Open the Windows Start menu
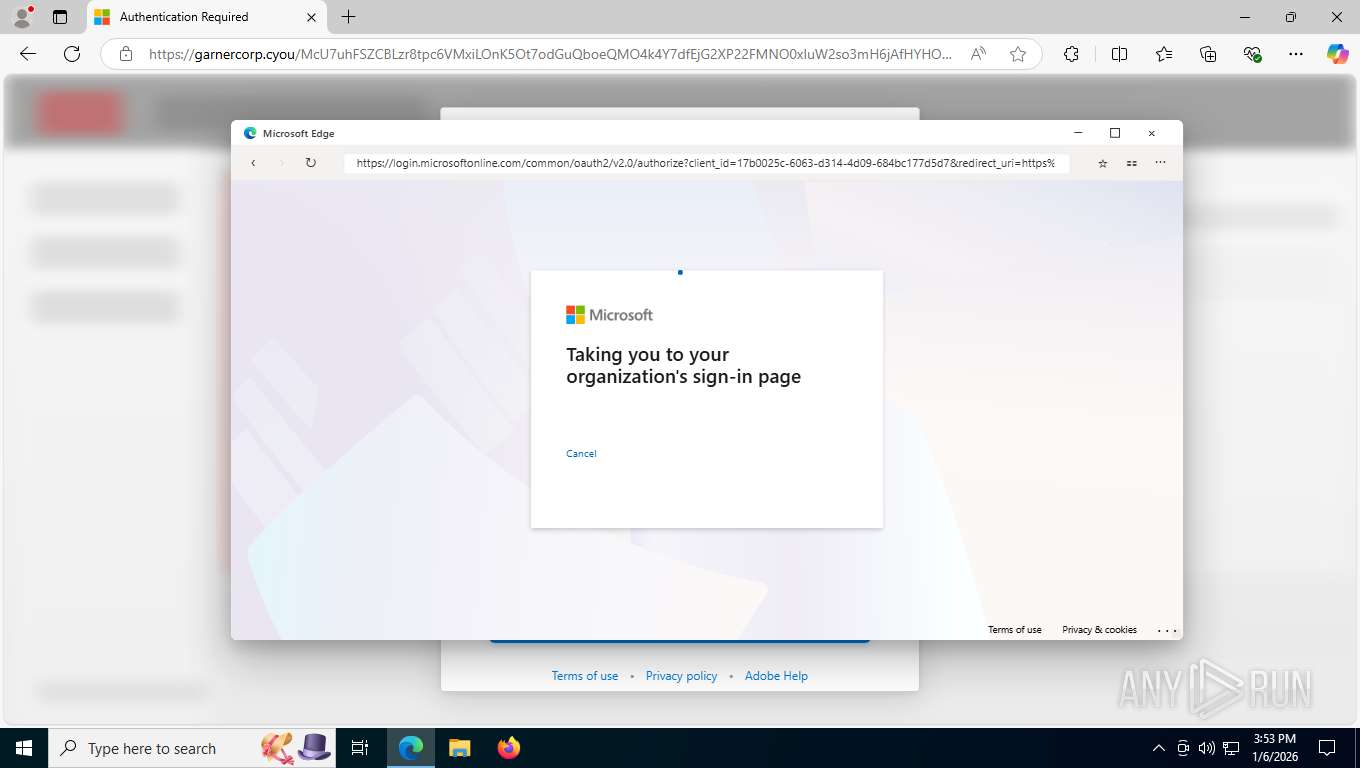This screenshot has width=1360, height=768. pyautogui.click(x=23, y=748)
